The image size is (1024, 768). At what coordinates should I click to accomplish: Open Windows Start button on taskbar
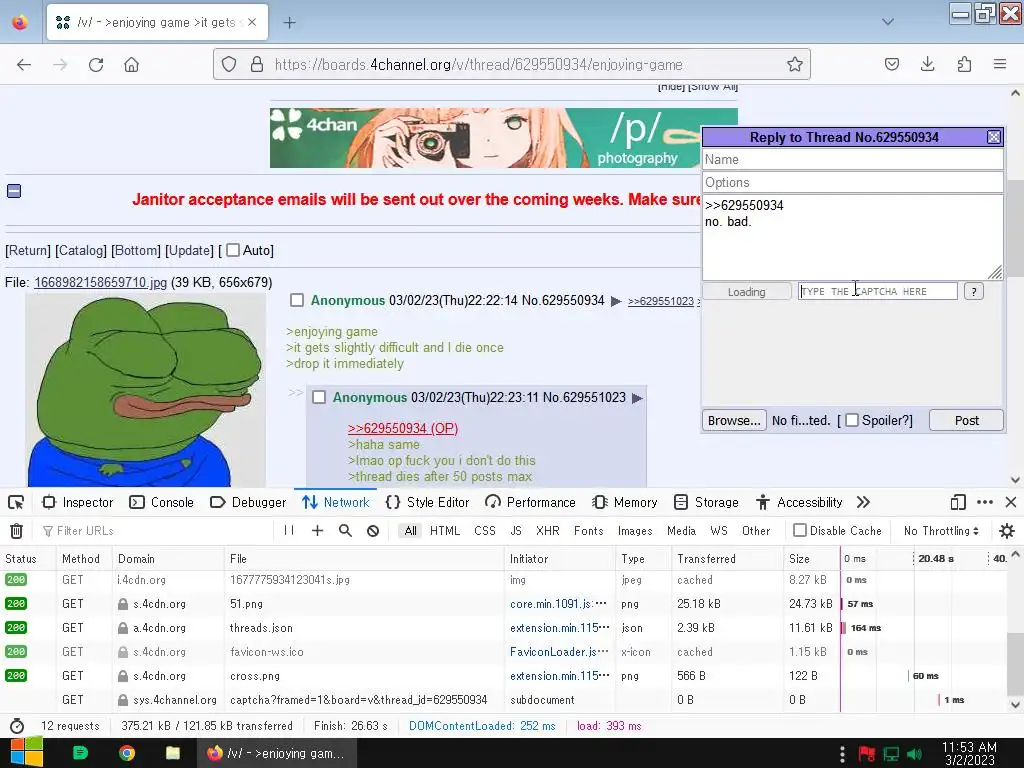click(x=25, y=753)
